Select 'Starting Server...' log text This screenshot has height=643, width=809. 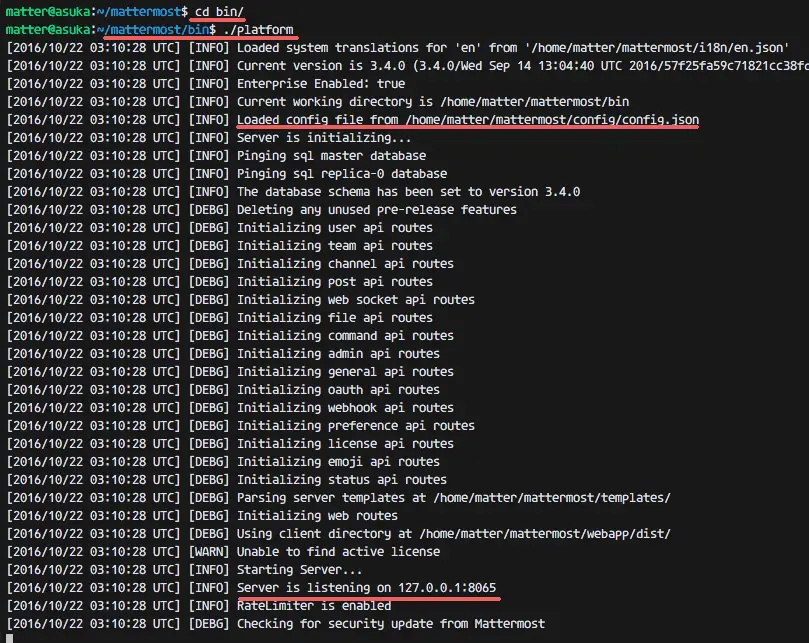[x=299, y=570]
